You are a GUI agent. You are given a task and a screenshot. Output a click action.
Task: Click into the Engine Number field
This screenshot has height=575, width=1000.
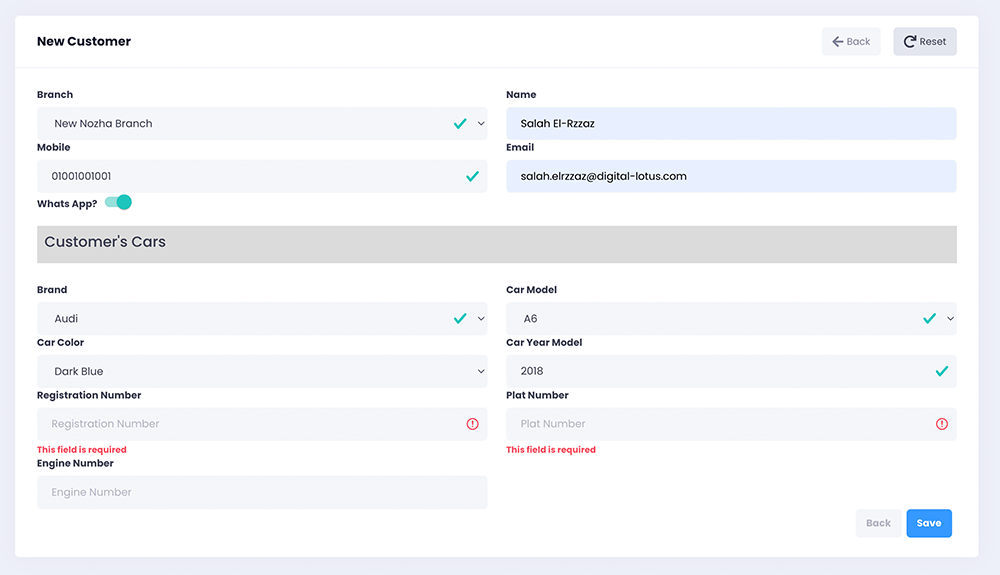(262, 492)
